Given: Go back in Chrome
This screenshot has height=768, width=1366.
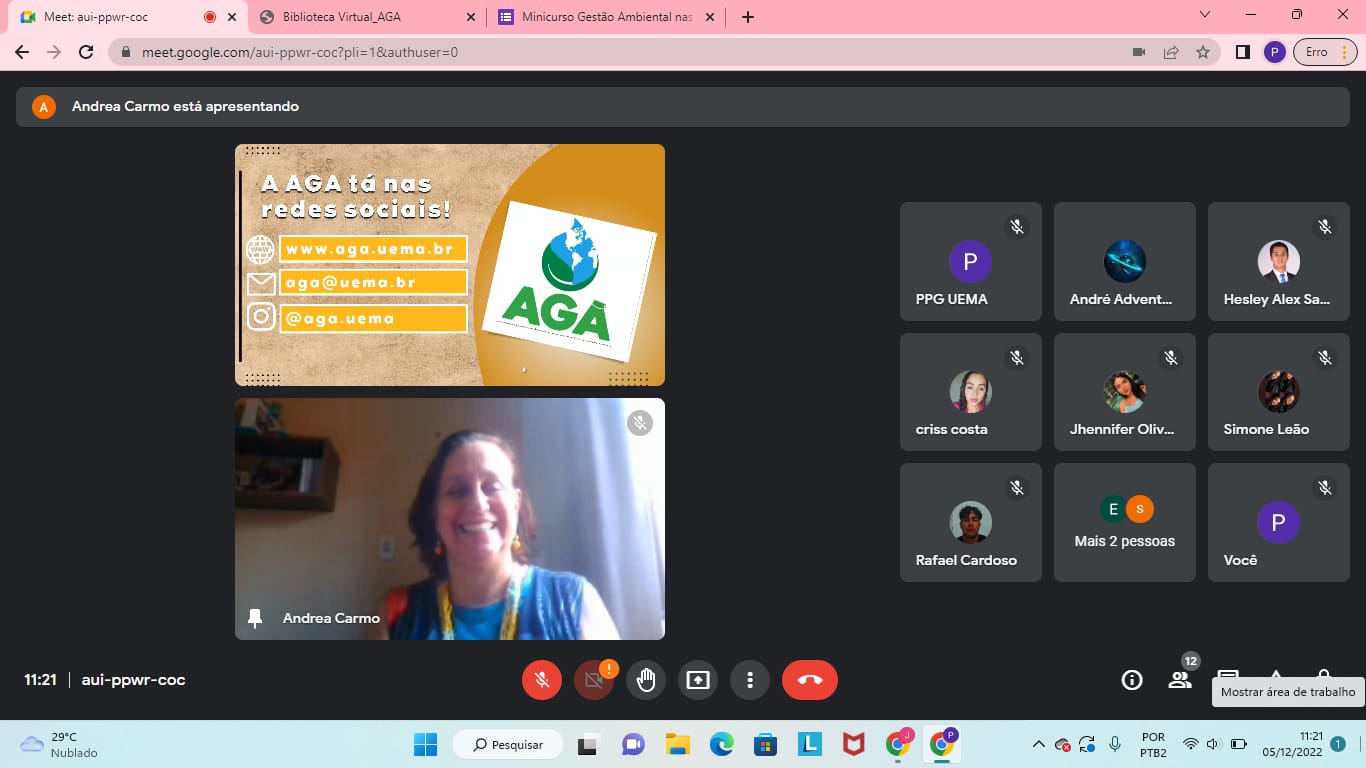Looking at the screenshot, I should pyautogui.click(x=22, y=52).
